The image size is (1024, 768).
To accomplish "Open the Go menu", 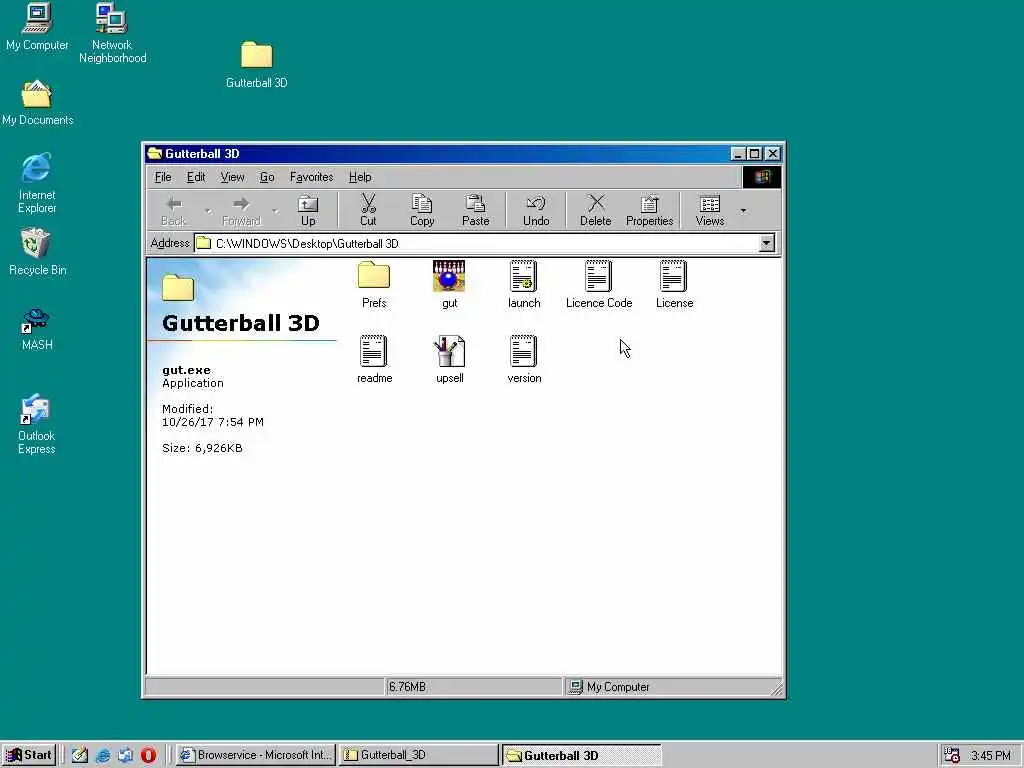I will coord(266,177).
